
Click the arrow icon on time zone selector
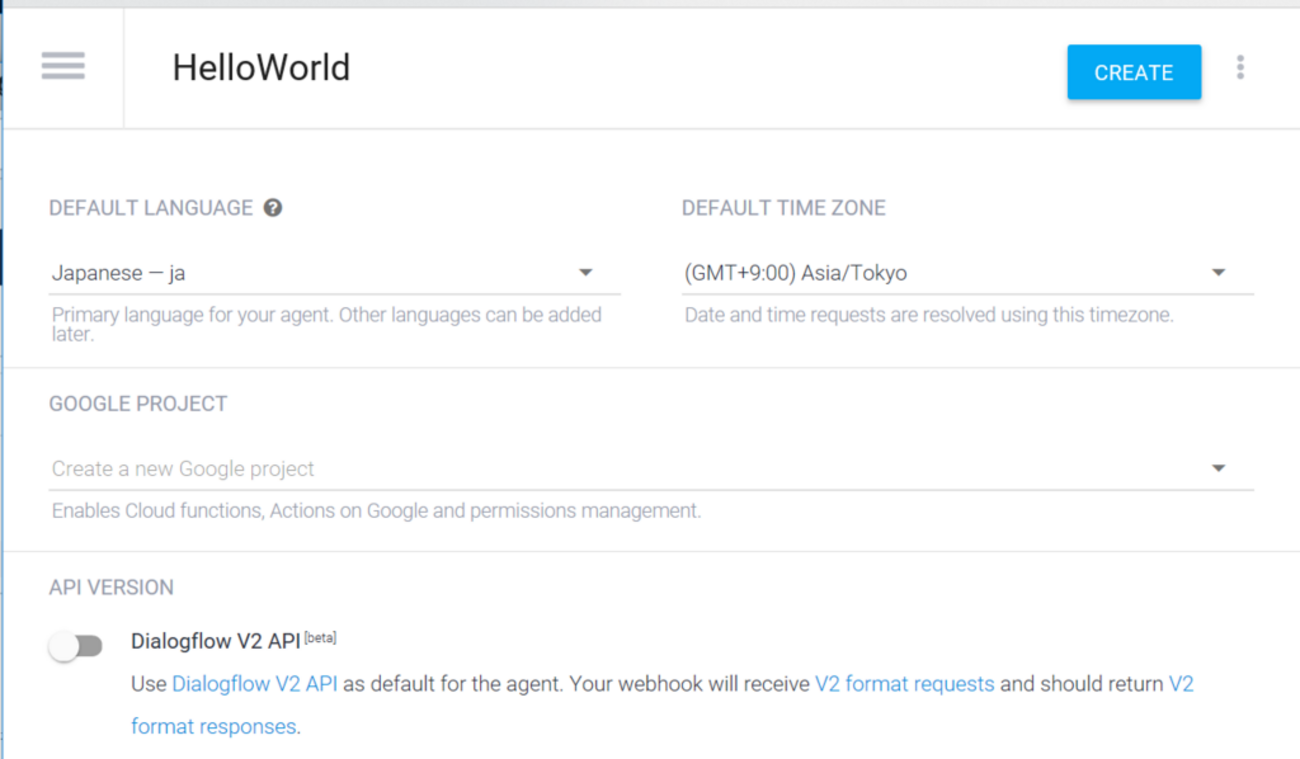tap(1218, 272)
